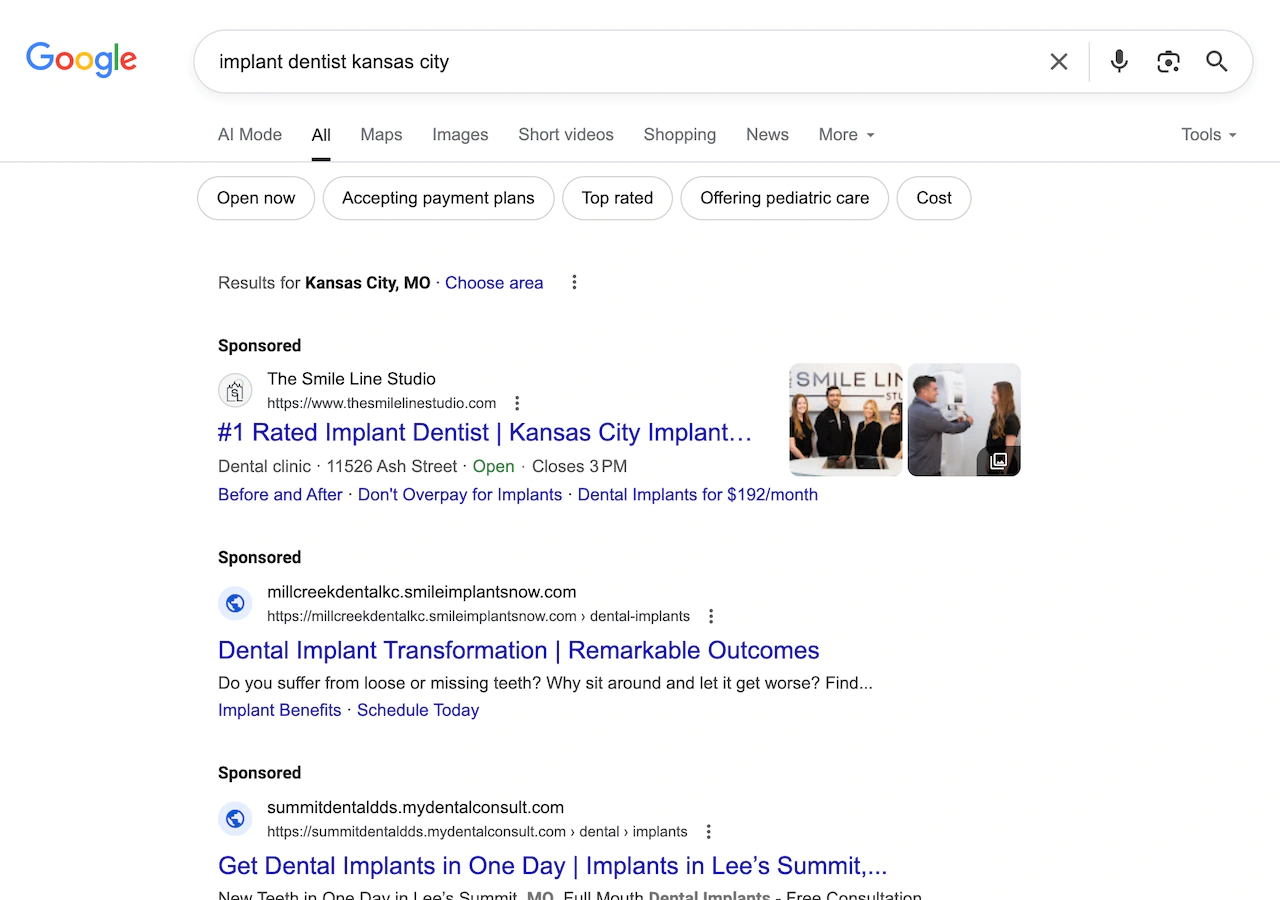Open #1 Rated Implant Dentist ad headline
The width and height of the screenshot is (1280, 900).
click(x=485, y=433)
